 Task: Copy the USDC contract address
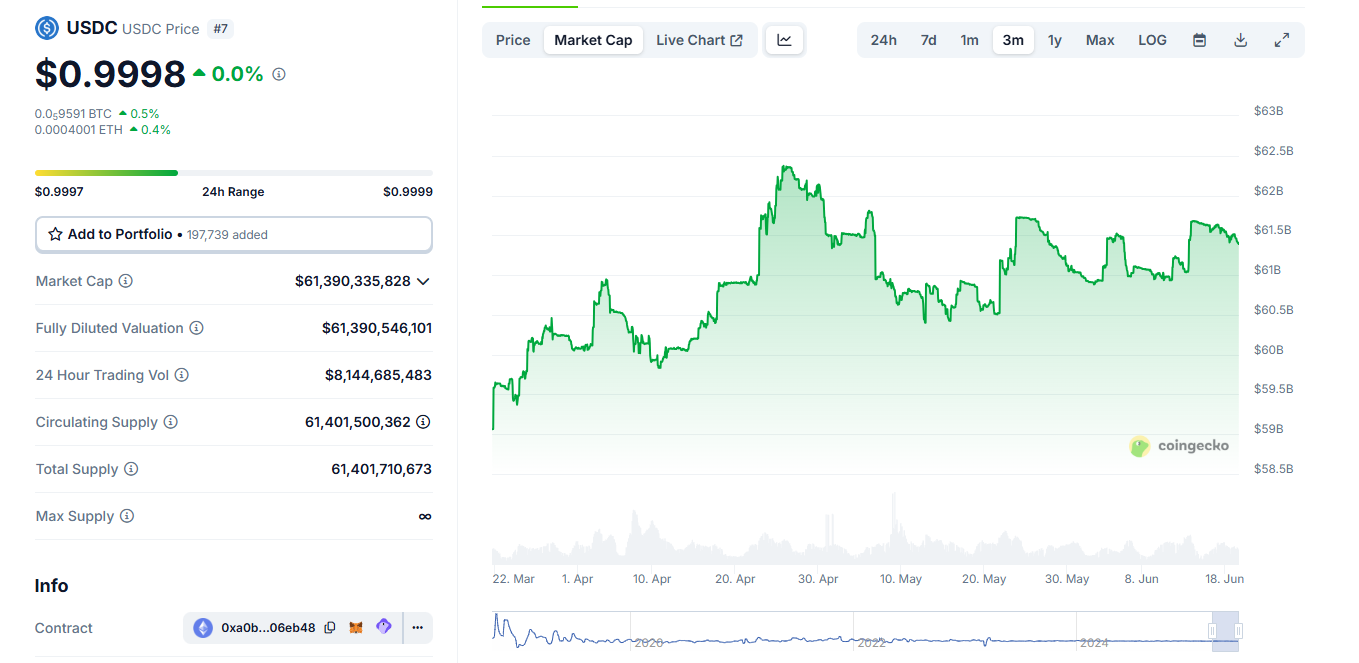click(x=330, y=627)
